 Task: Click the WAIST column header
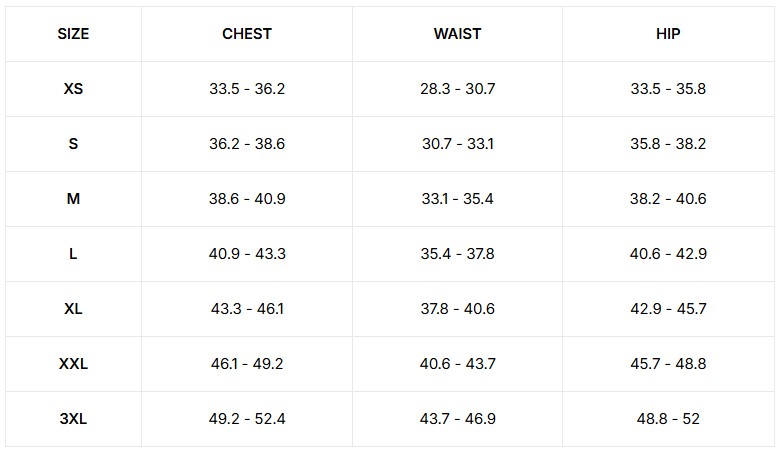pos(457,34)
